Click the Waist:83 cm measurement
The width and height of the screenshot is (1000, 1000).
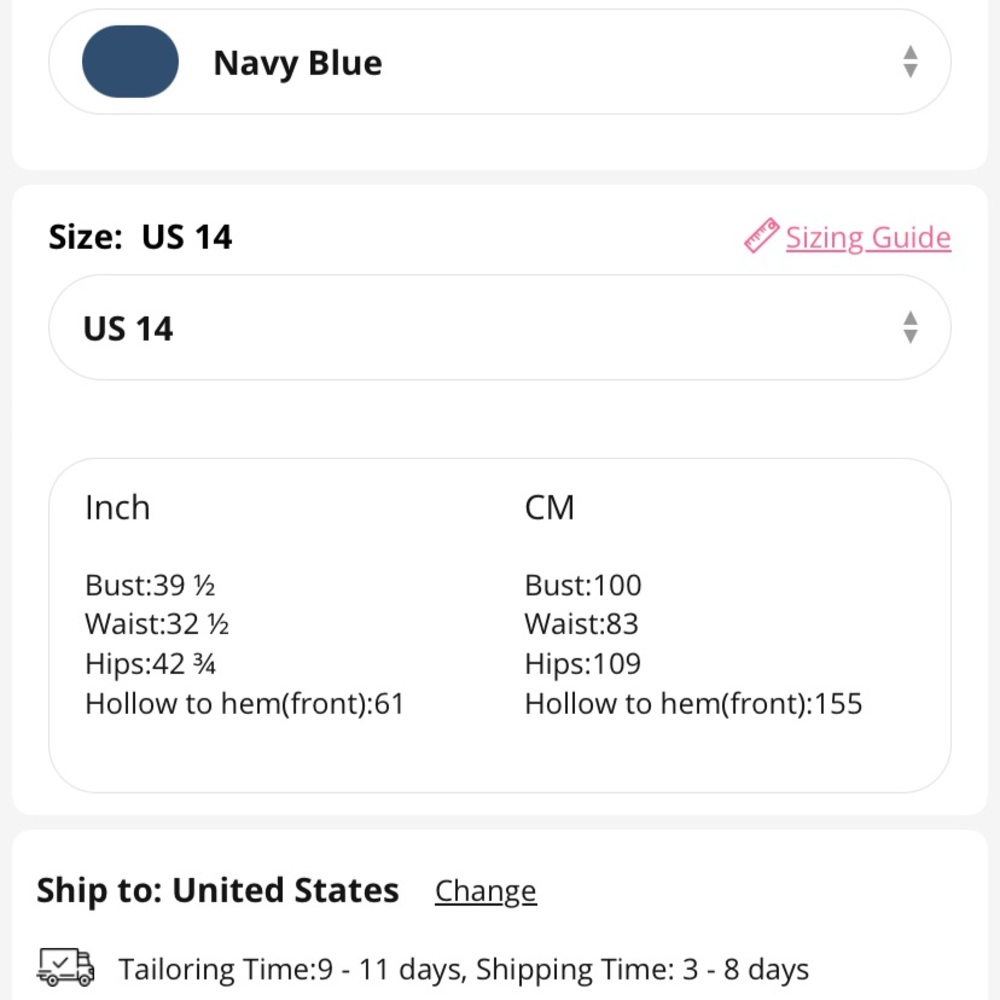tap(581, 624)
